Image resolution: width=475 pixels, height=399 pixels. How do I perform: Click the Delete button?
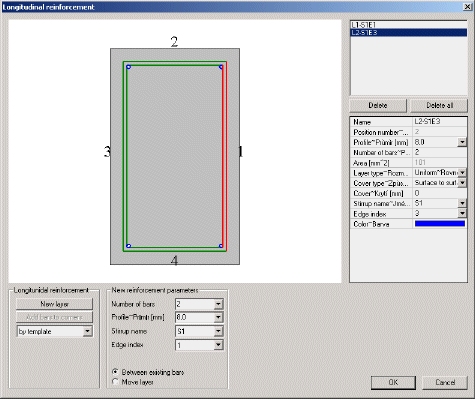click(378, 106)
